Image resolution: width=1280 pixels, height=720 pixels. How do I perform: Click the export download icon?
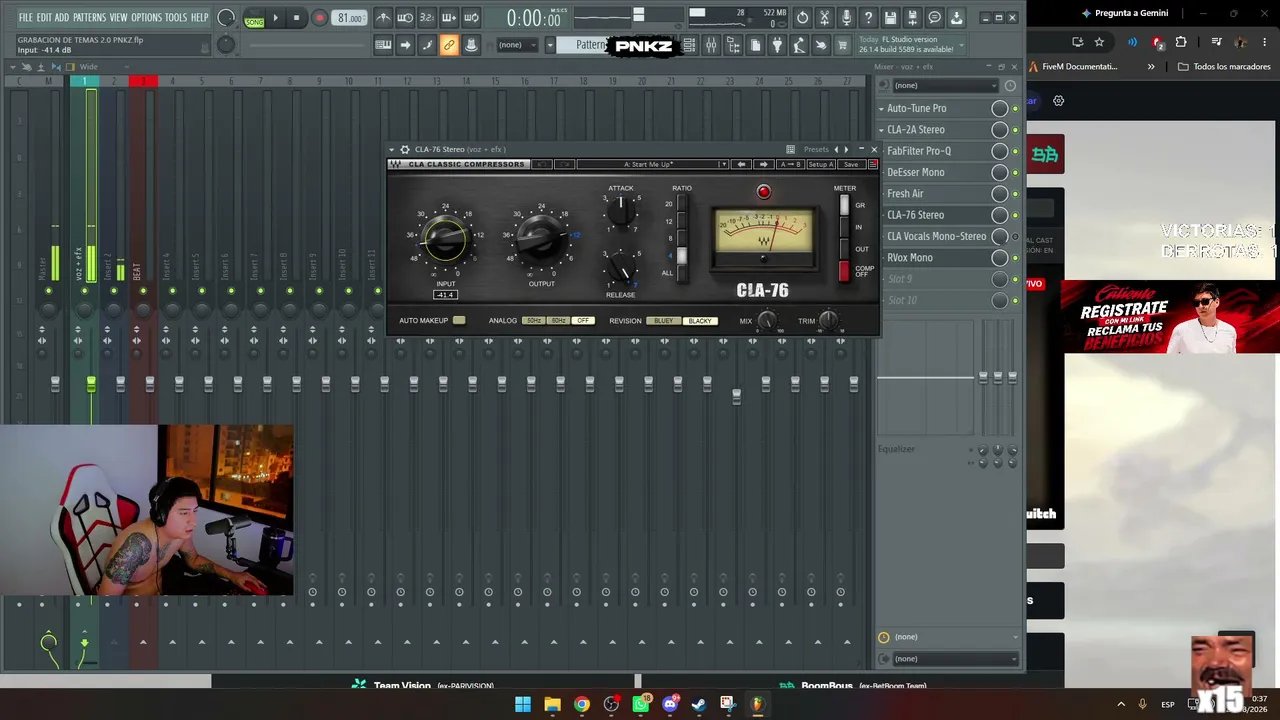coord(956,18)
